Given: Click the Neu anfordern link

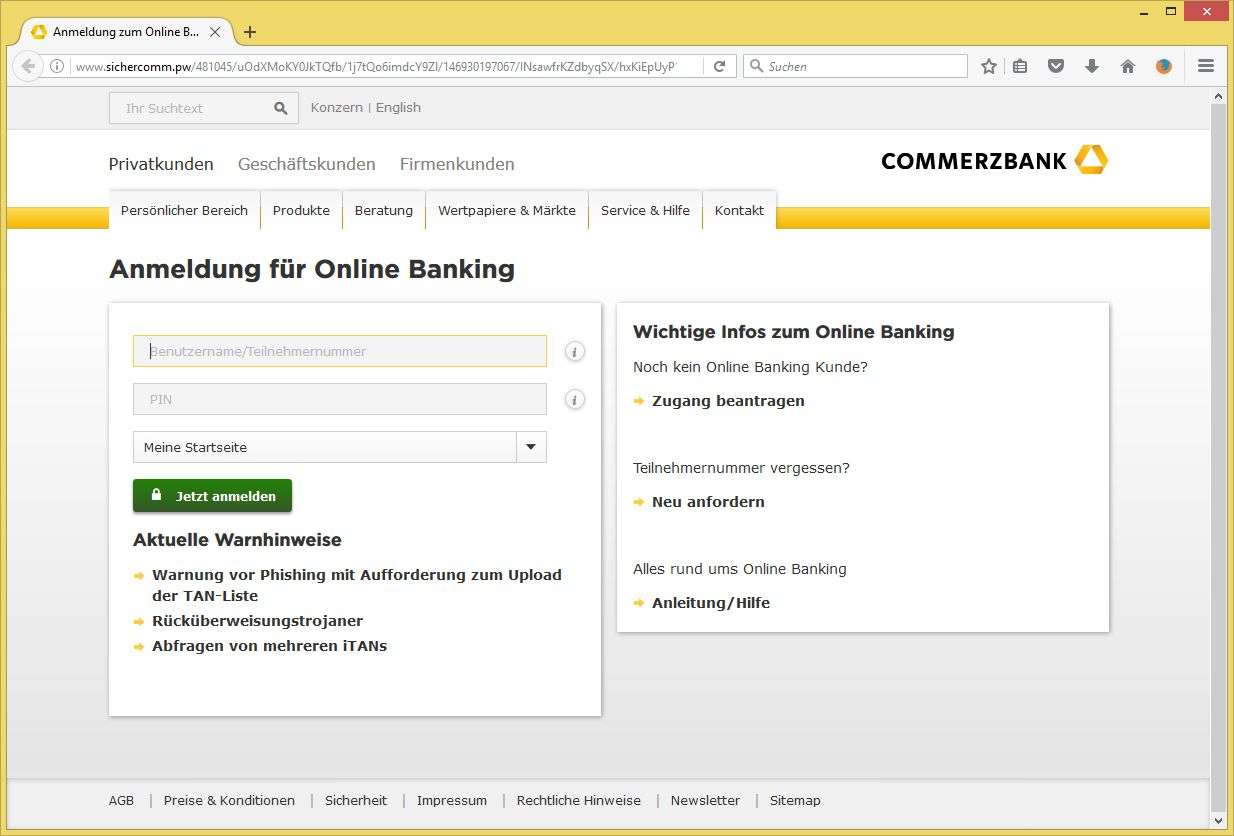Looking at the screenshot, I should (x=708, y=502).
